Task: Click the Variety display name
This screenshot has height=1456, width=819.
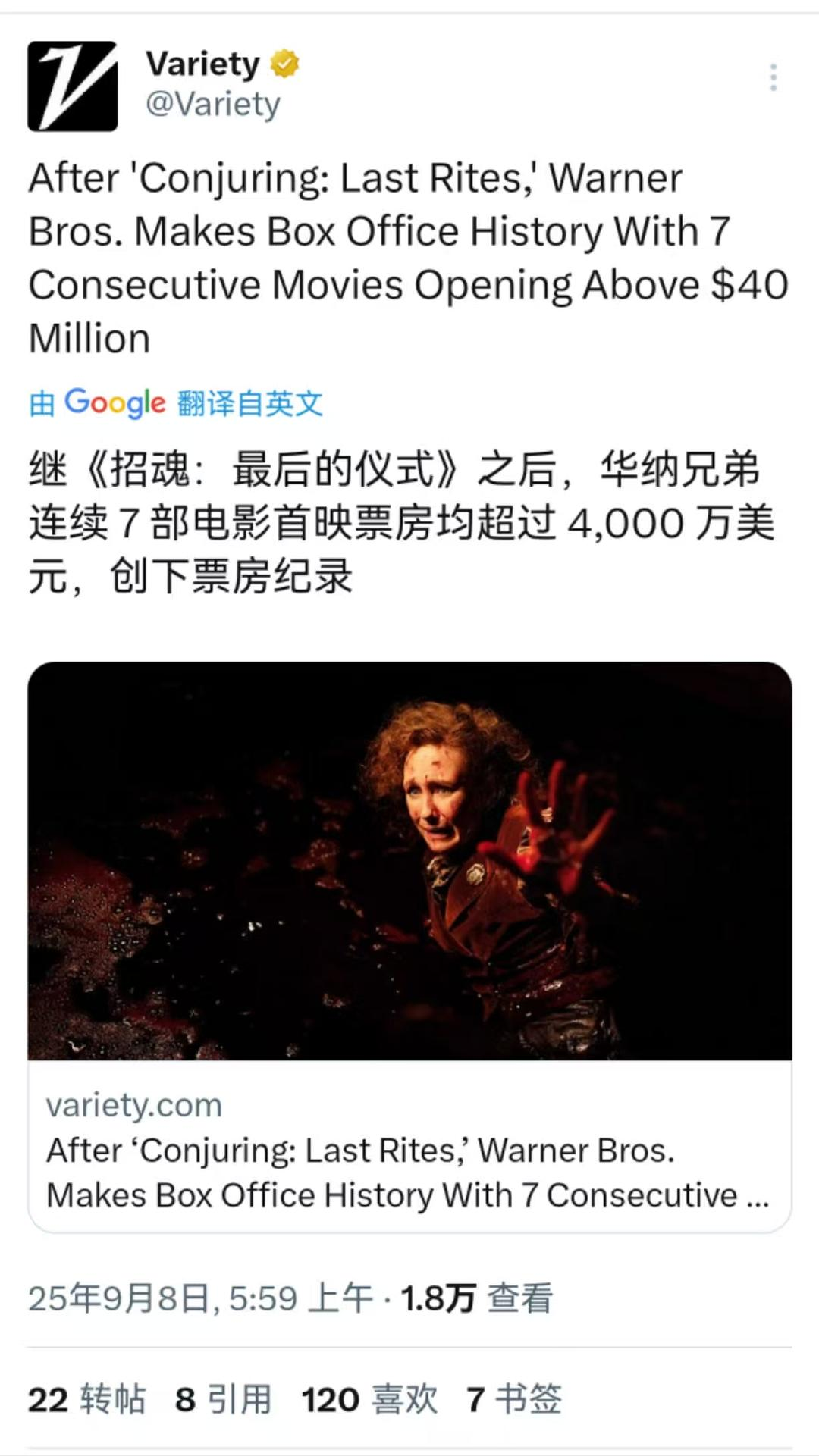Action: pos(202,64)
